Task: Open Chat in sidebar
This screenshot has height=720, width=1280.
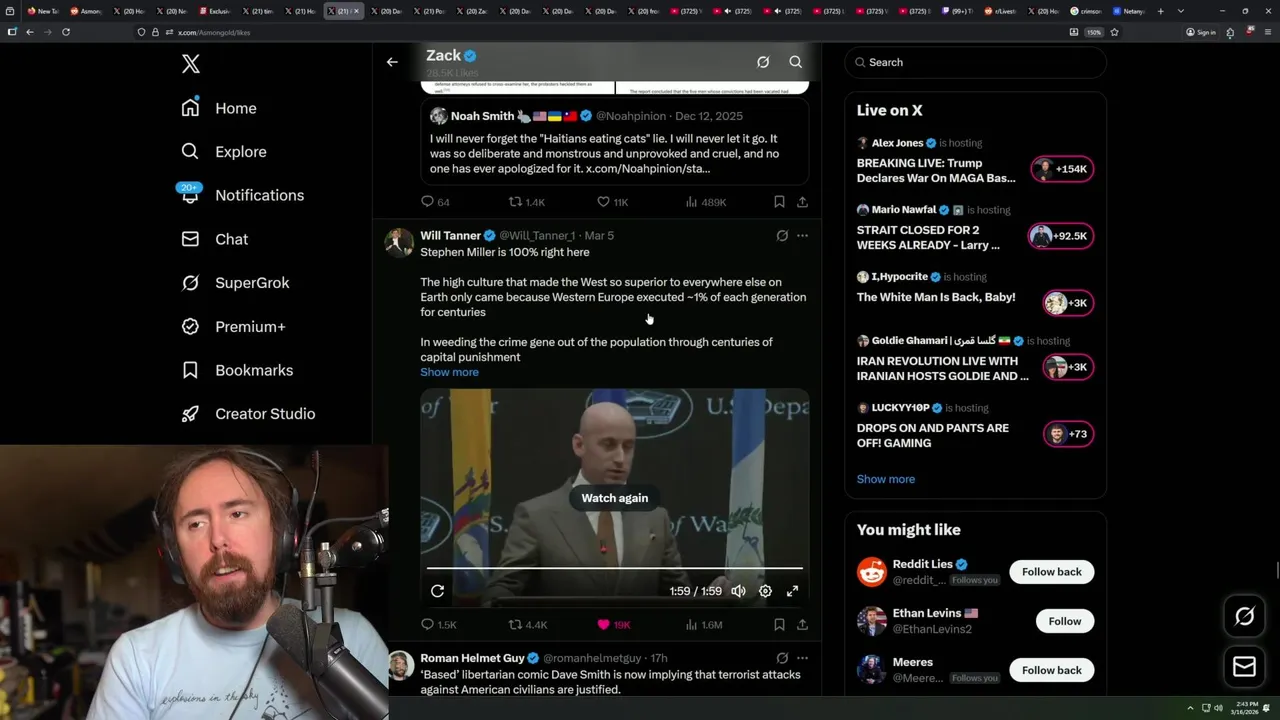Action: (214, 239)
